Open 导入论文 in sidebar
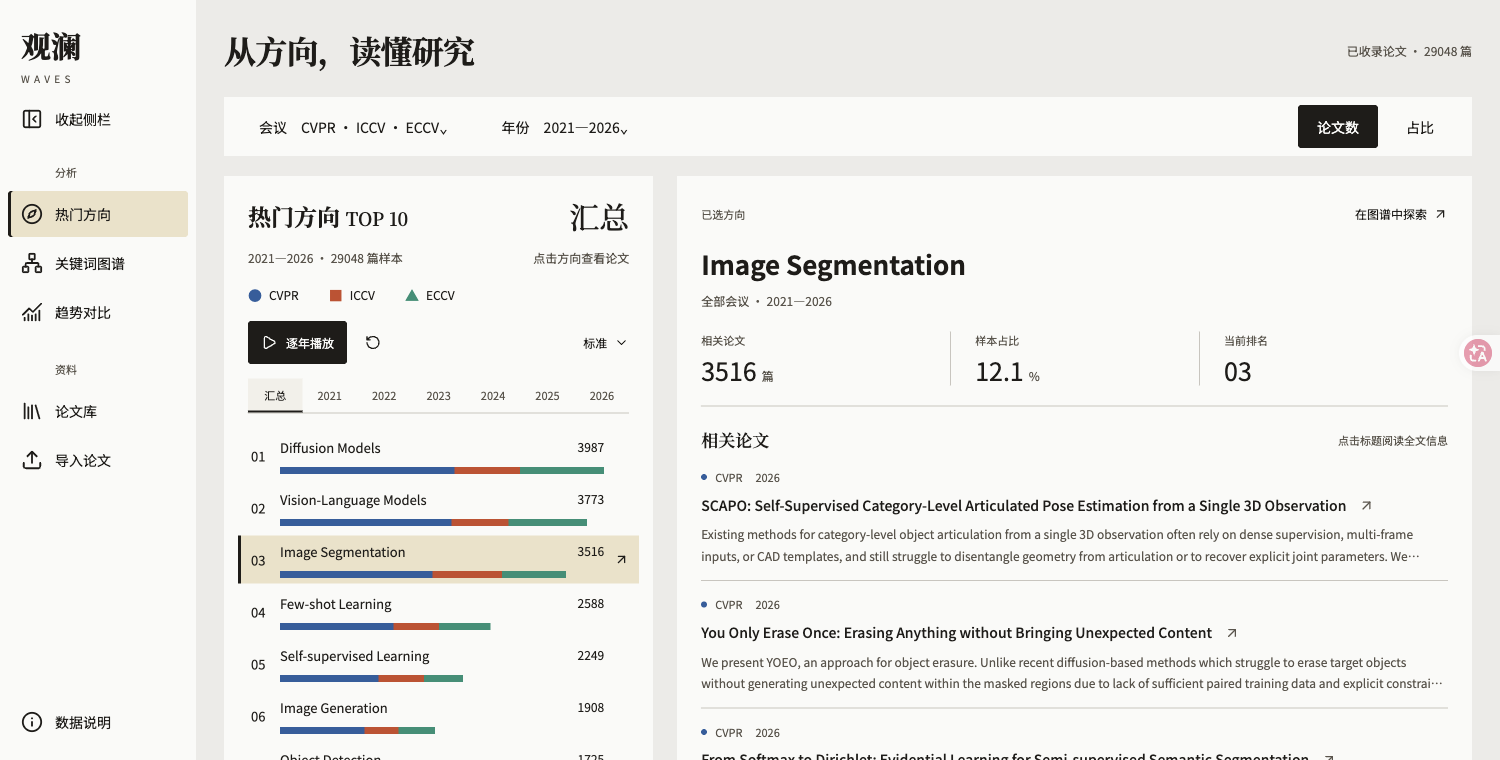Image resolution: width=1500 pixels, height=760 pixels. 98,460
